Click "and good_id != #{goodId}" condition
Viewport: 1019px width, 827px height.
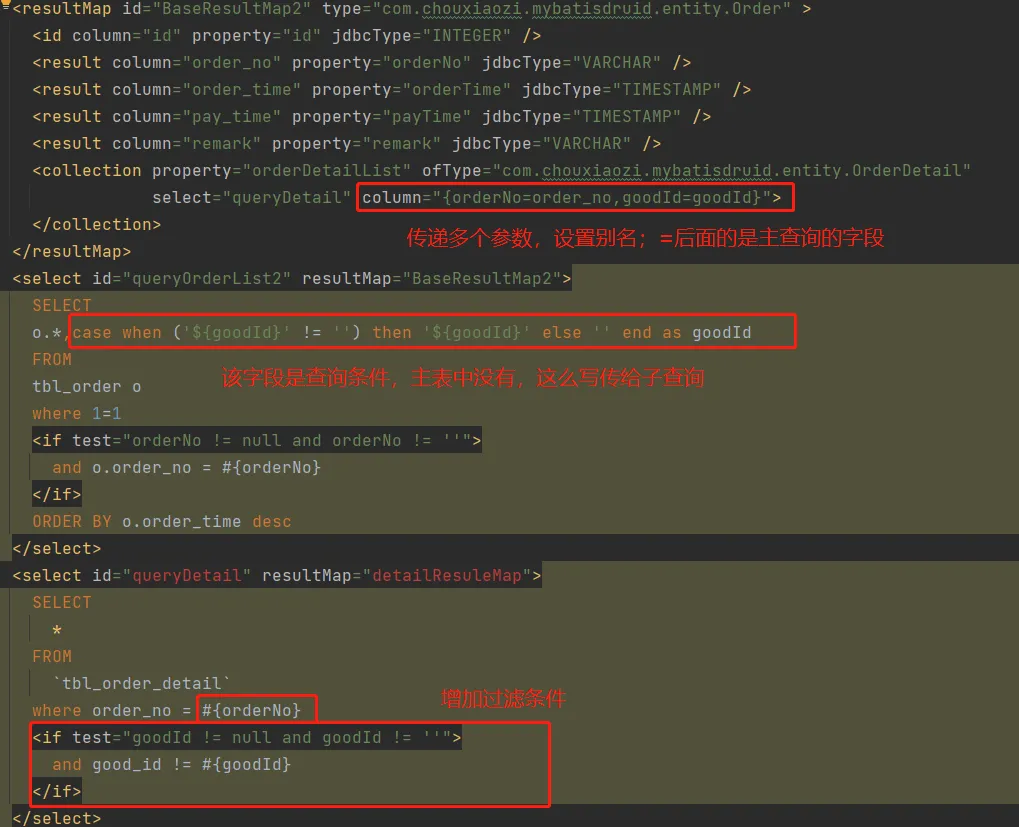(x=172, y=765)
